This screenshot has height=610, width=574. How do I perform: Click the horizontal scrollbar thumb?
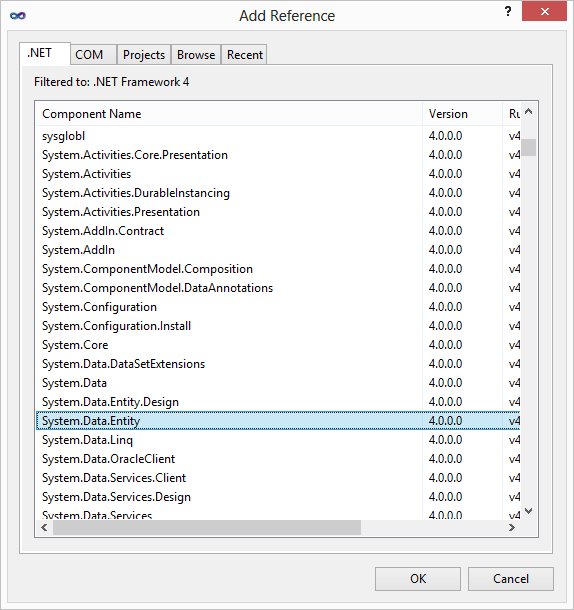click(207, 528)
